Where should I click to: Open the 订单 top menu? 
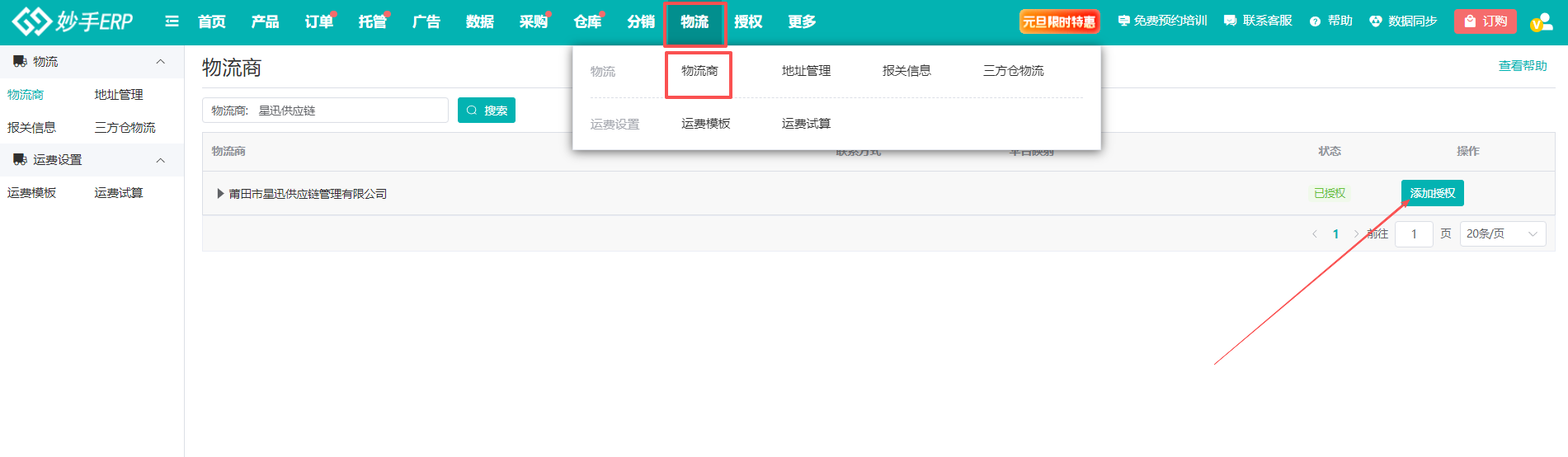coord(319,21)
